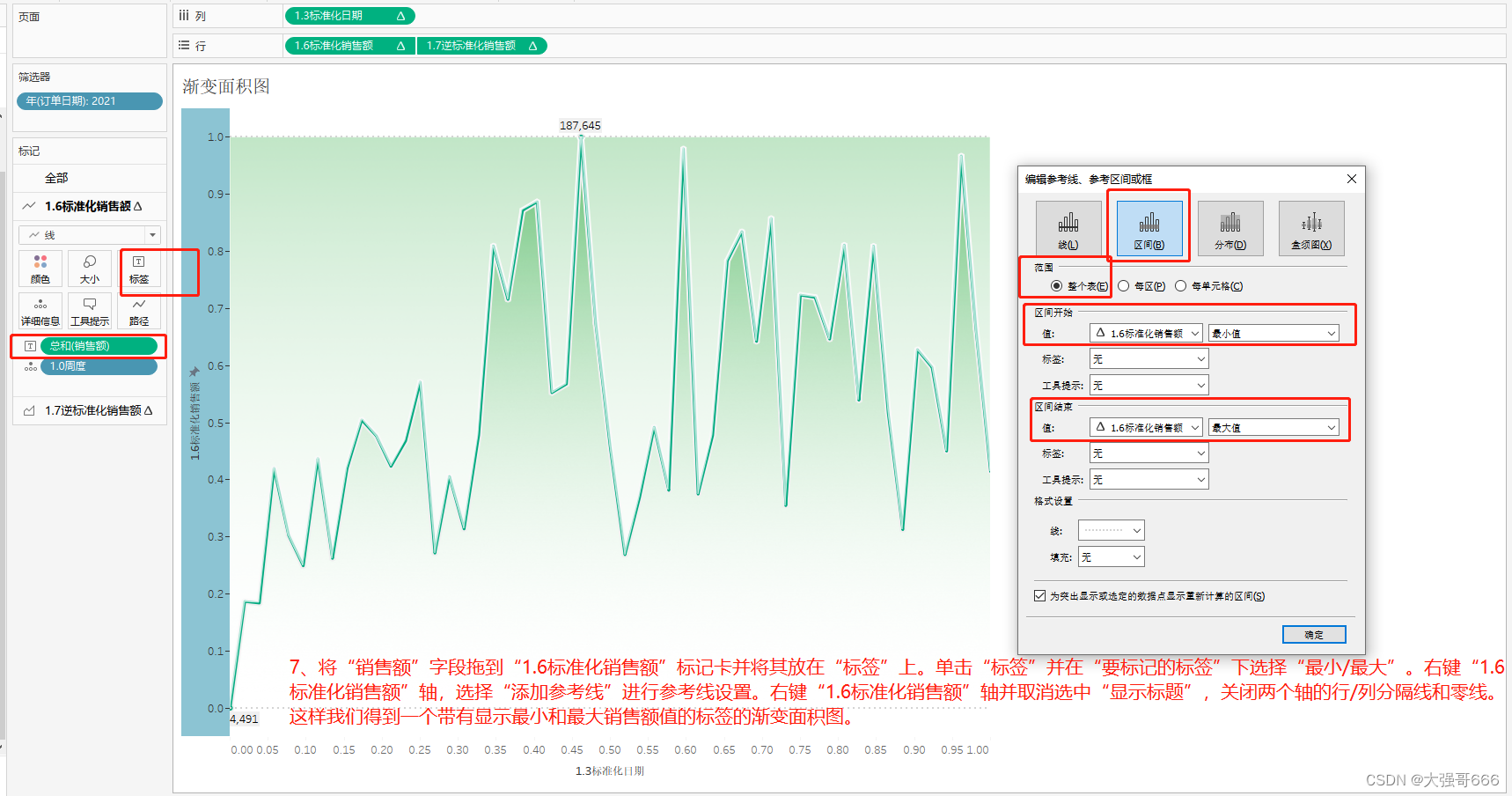Image resolution: width=1512 pixels, height=796 pixels.
Task: Click the 标记 card header
Action: point(29,151)
